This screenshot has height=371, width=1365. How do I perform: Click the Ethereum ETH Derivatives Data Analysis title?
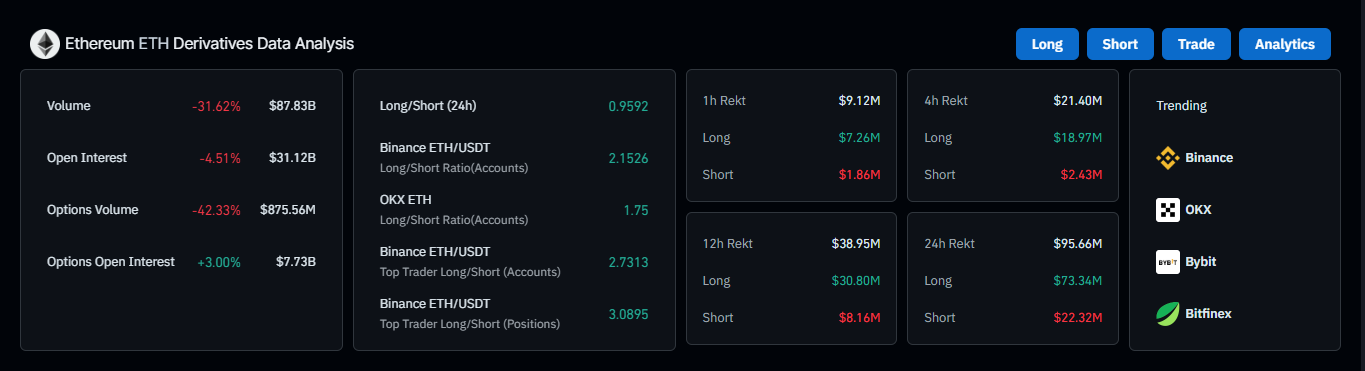coord(209,44)
